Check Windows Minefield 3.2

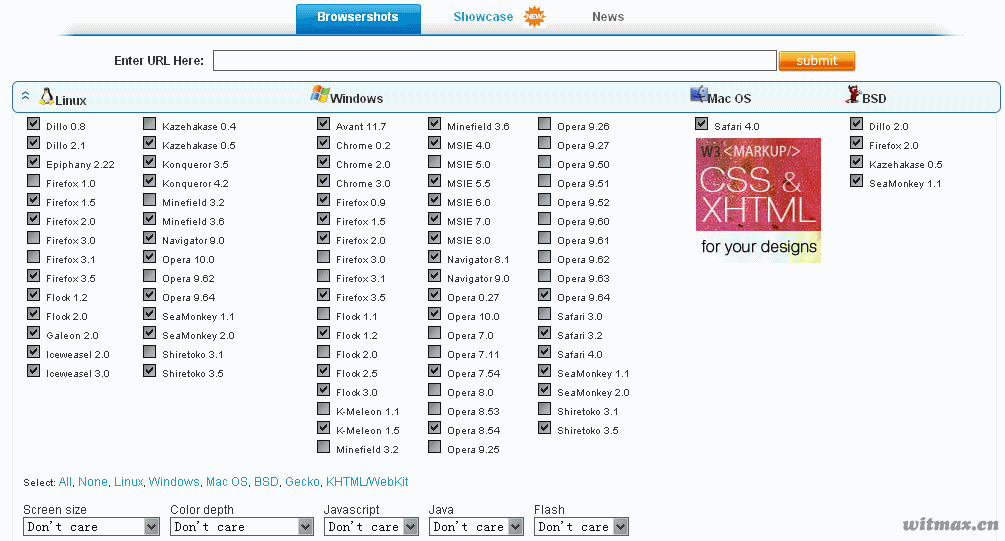323,446
